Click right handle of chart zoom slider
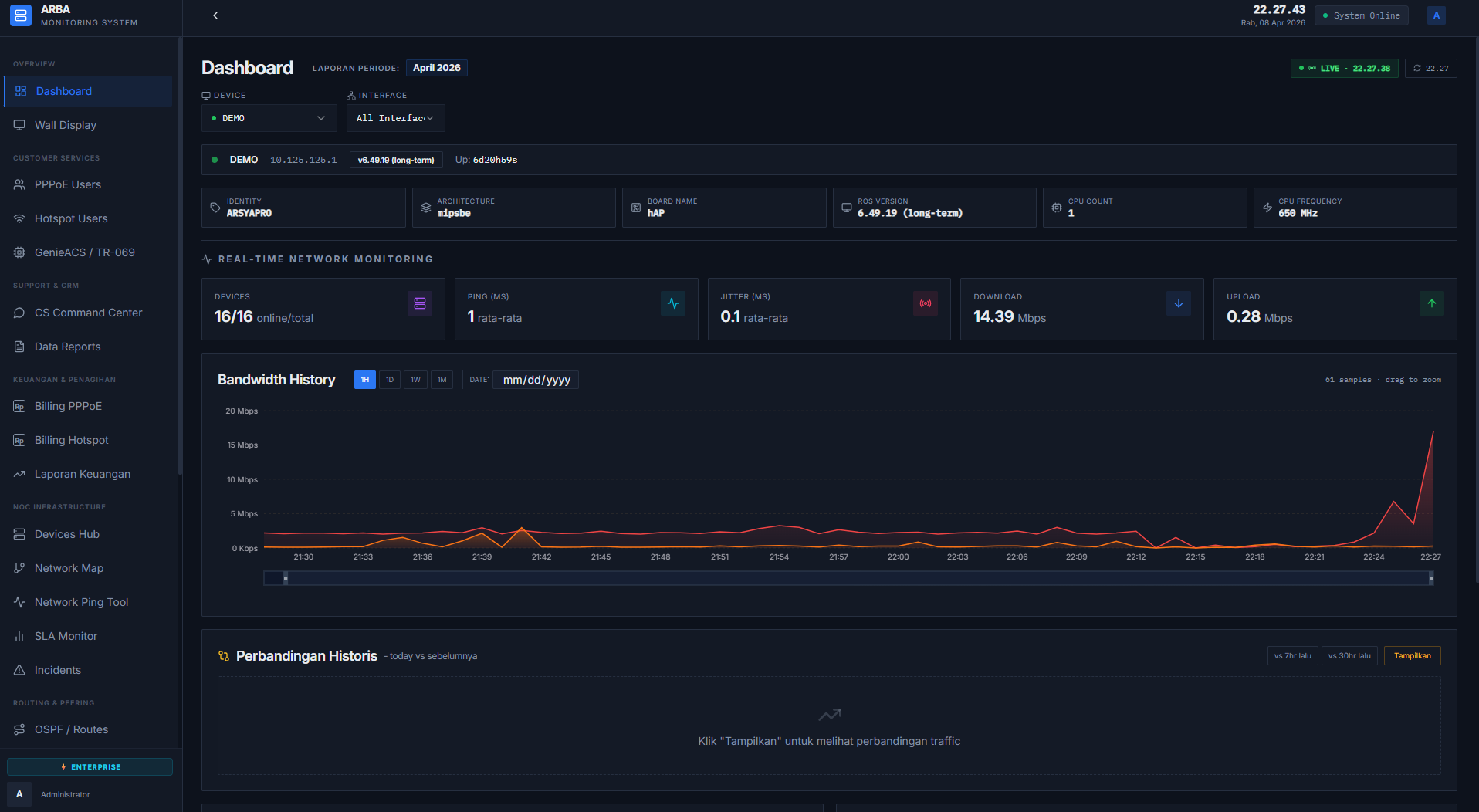 (1430, 578)
